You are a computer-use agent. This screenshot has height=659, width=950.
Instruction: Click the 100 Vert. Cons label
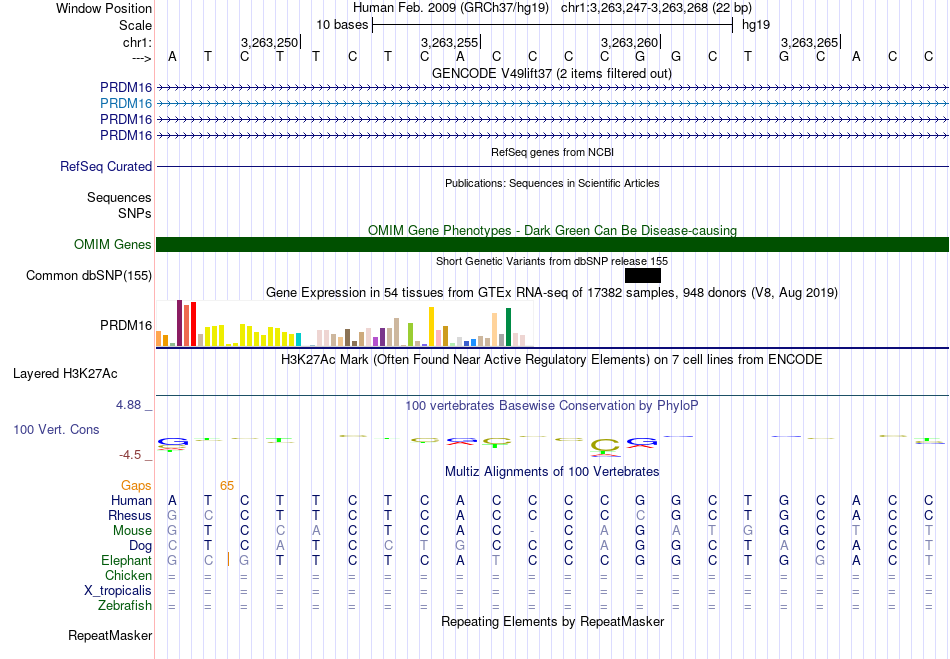[x=56, y=429]
